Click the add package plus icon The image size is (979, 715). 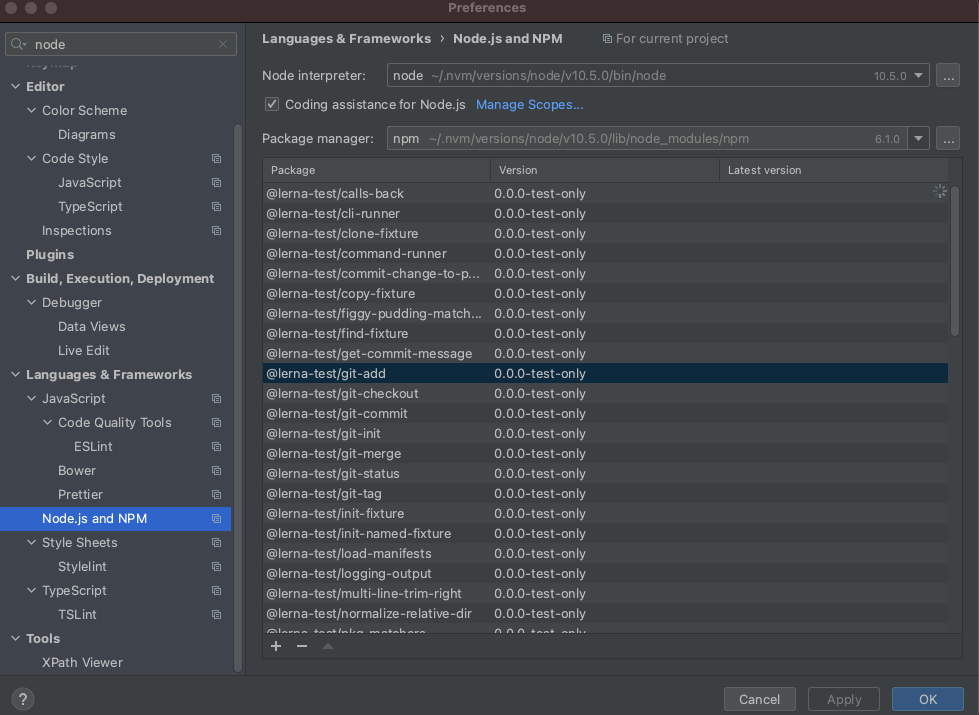coord(277,646)
